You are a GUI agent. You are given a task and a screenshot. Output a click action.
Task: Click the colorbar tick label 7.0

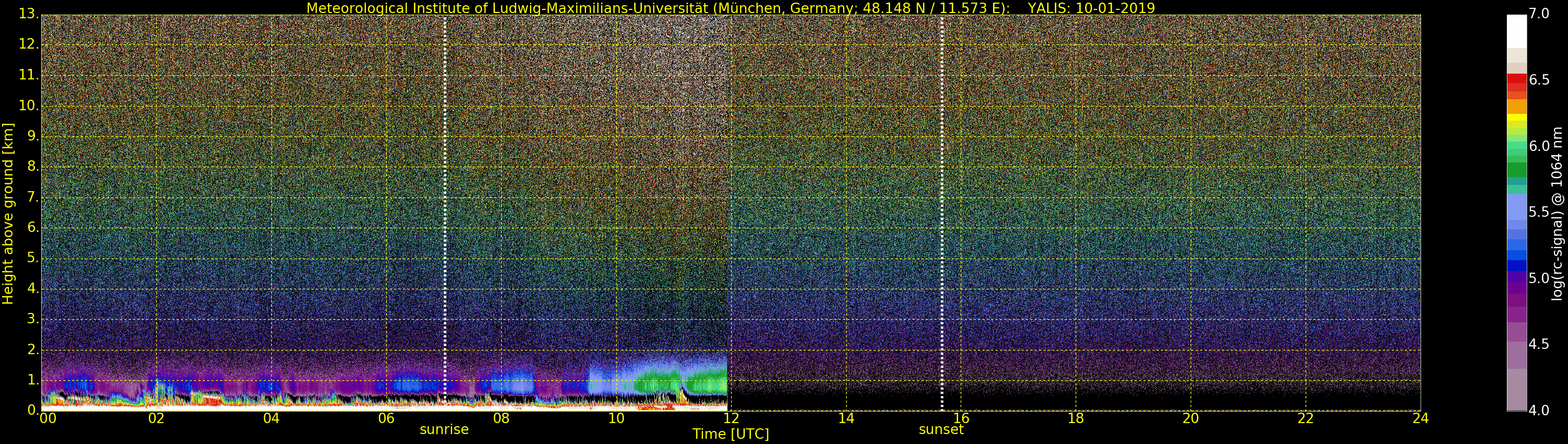[1539, 14]
